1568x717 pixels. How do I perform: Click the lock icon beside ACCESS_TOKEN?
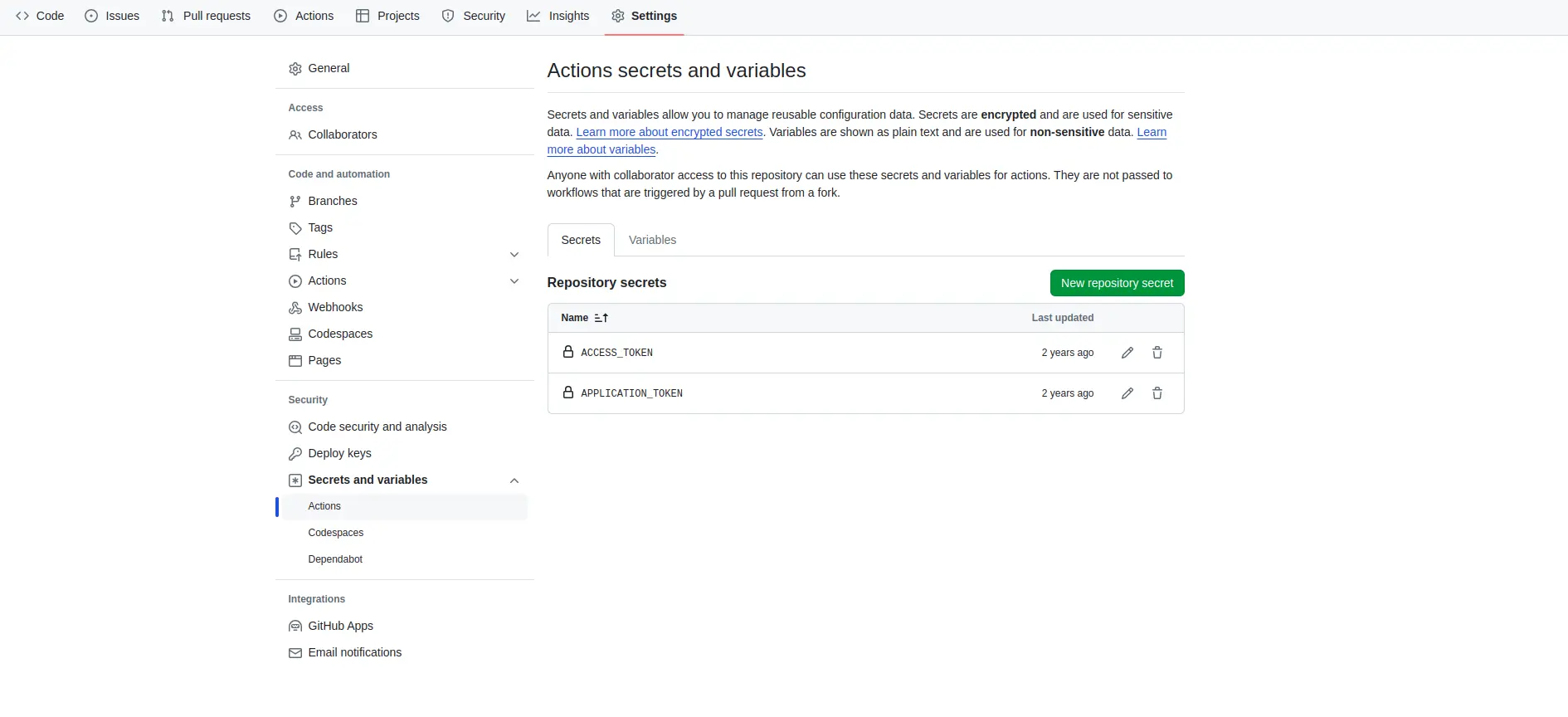pyautogui.click(x=568, y=352)
